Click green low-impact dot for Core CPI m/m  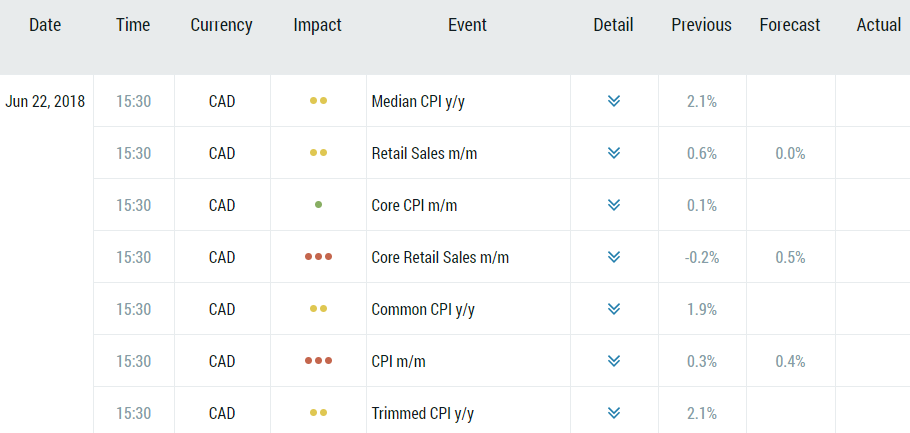[318, 205]
